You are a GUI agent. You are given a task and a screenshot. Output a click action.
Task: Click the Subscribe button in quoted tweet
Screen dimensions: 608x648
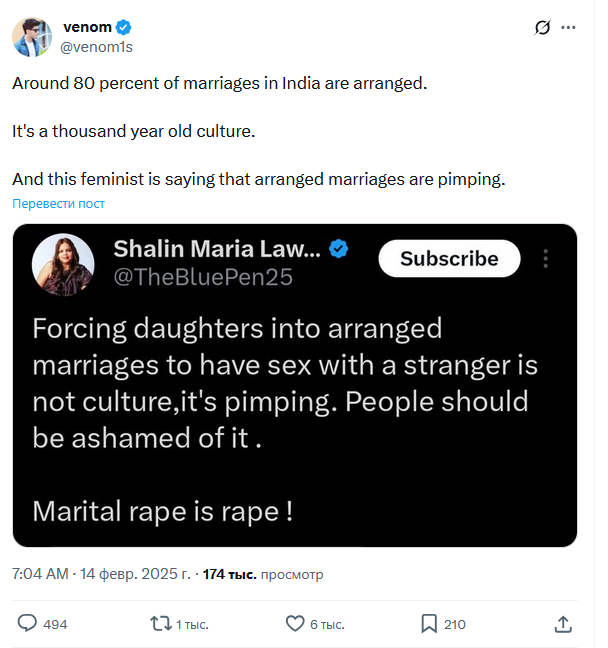coord(449,259)
